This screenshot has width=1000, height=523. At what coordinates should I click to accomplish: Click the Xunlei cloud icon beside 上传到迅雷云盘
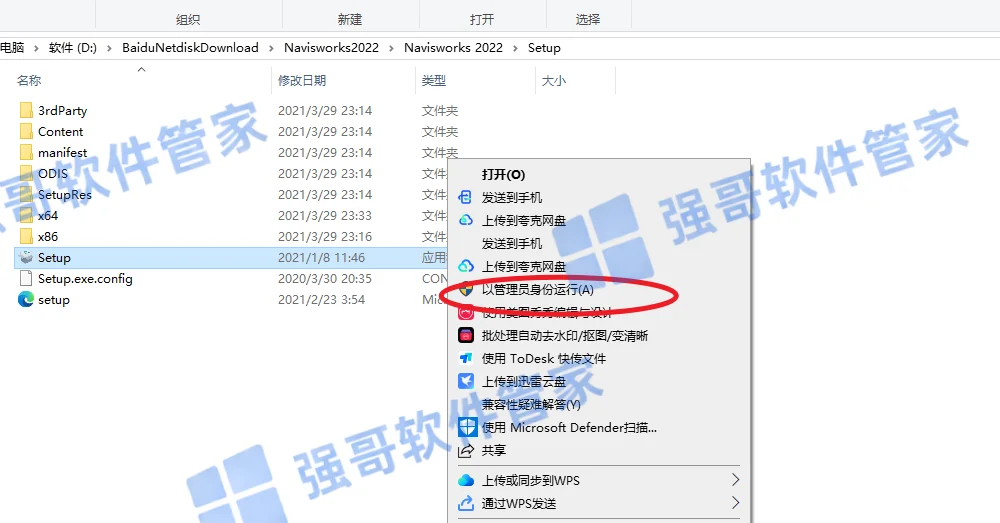(466, 381)
